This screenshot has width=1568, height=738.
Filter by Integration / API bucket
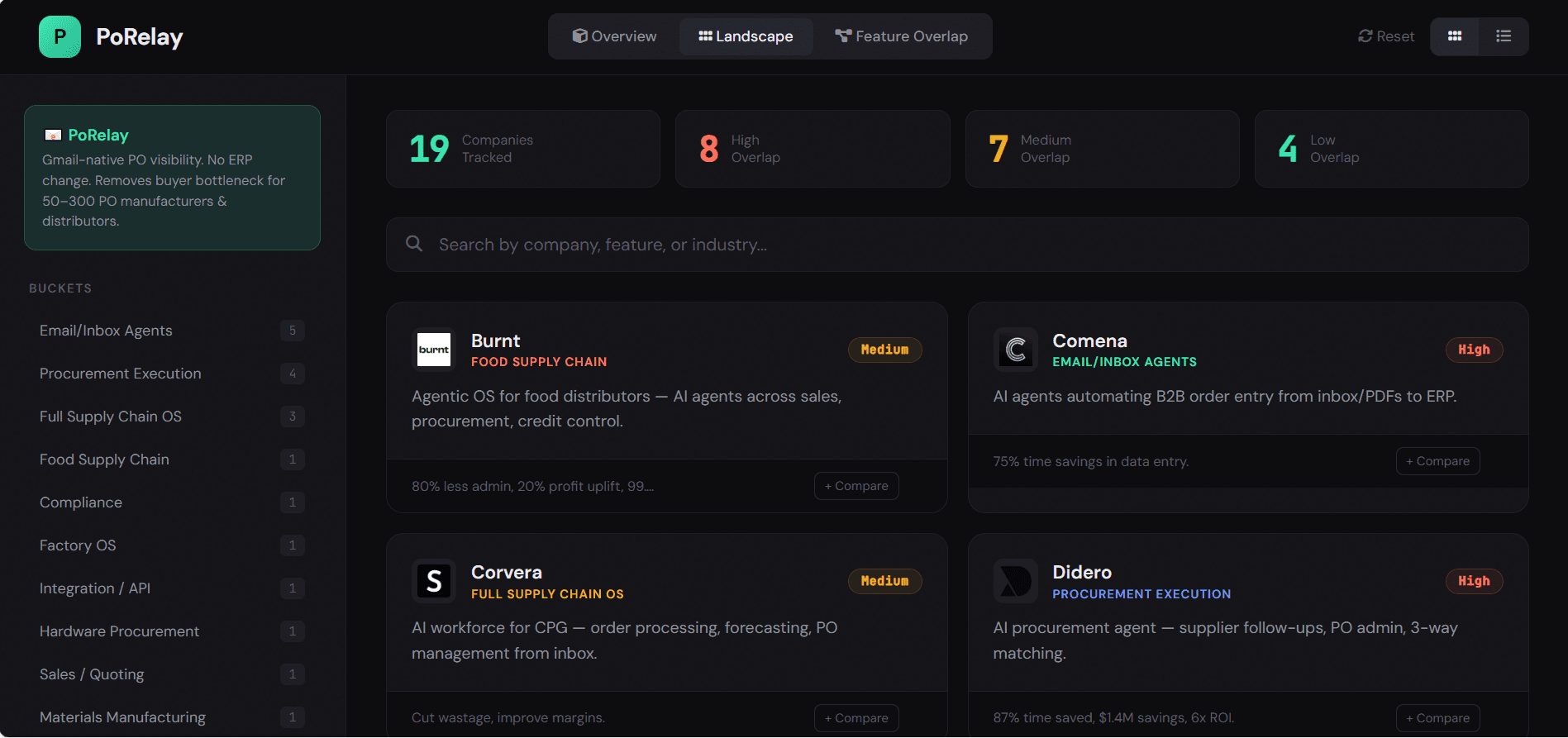click(x=172, y=588)
